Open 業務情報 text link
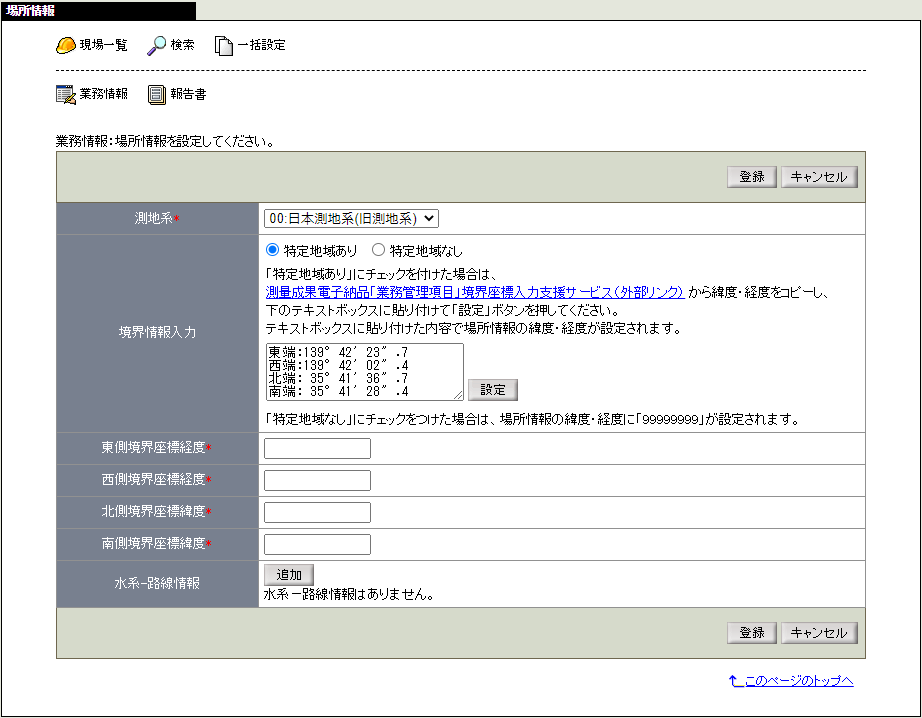This screenshot has height=718, width=922. 103,93
